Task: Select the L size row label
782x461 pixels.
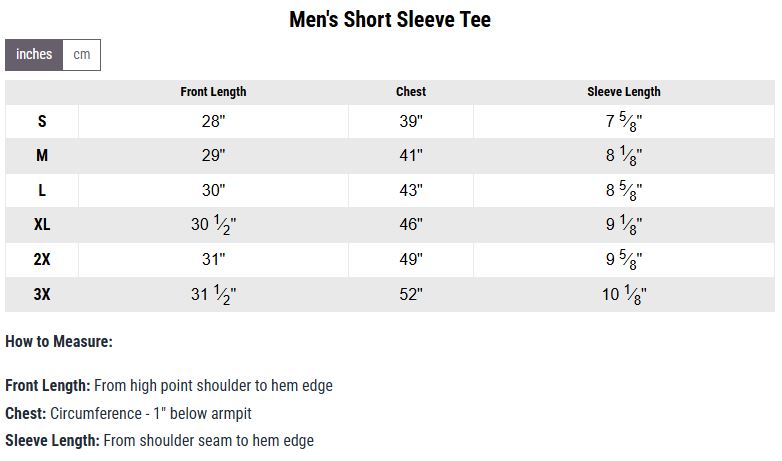Action: point(42,190)
